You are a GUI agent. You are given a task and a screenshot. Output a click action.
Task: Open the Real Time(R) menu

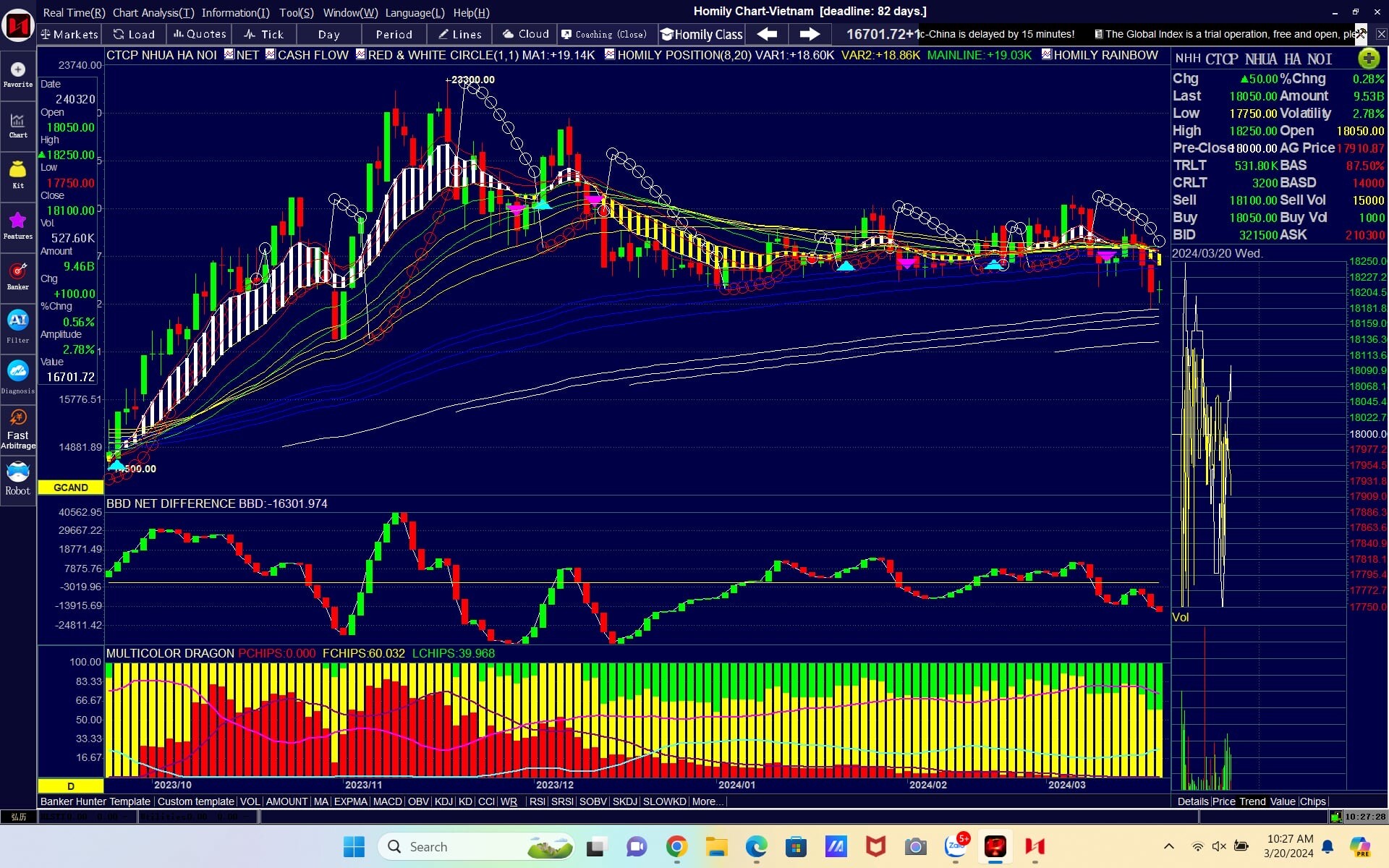point(74,12)
